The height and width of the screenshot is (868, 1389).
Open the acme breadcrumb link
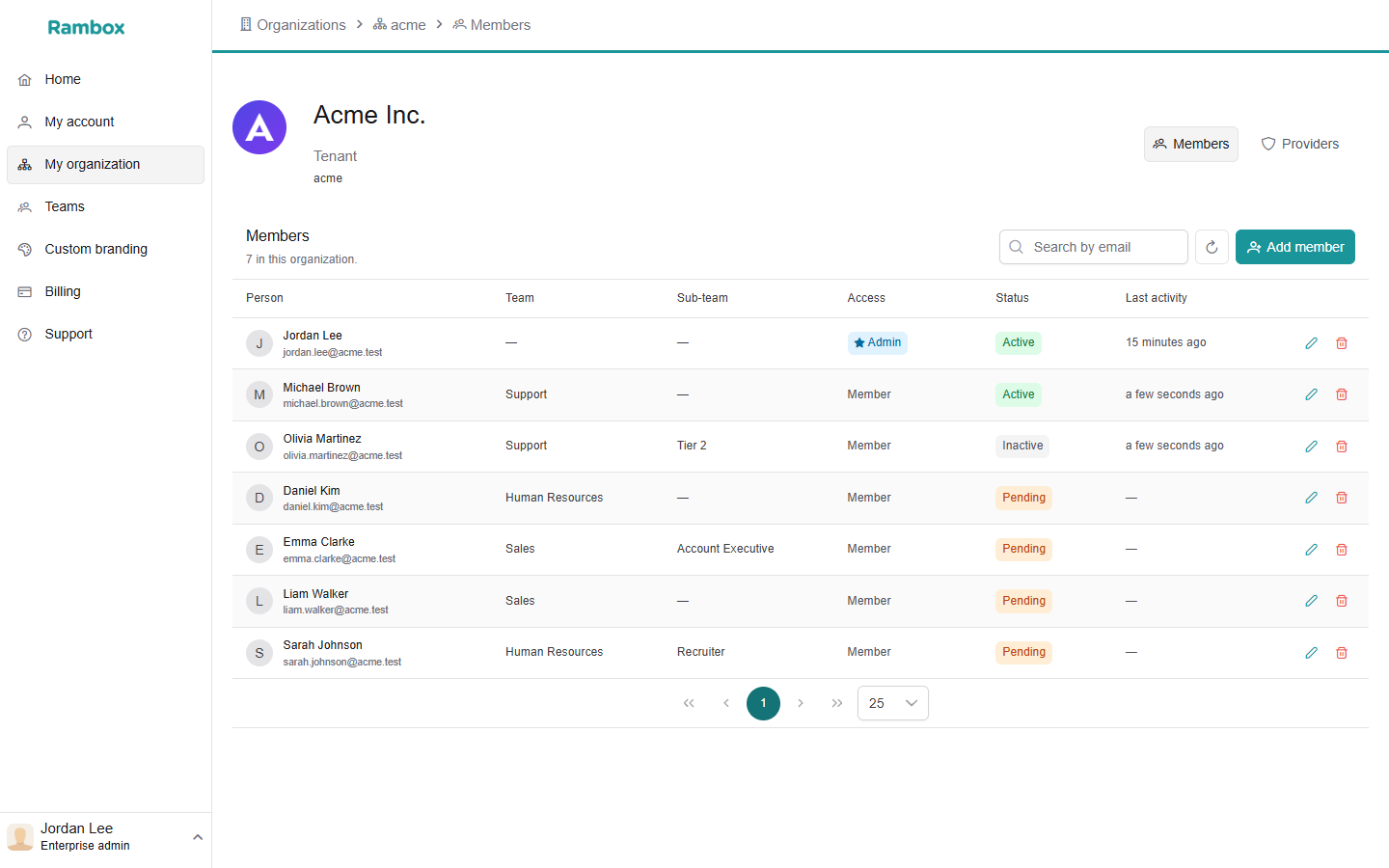(399, 25)
